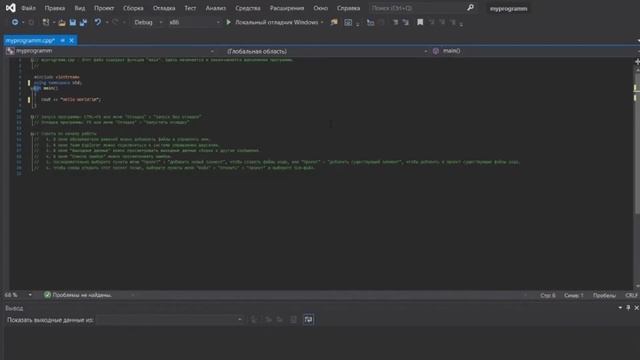Open the Справка menu
Viewport: 640px width, 360px height.
coord(348,8)
